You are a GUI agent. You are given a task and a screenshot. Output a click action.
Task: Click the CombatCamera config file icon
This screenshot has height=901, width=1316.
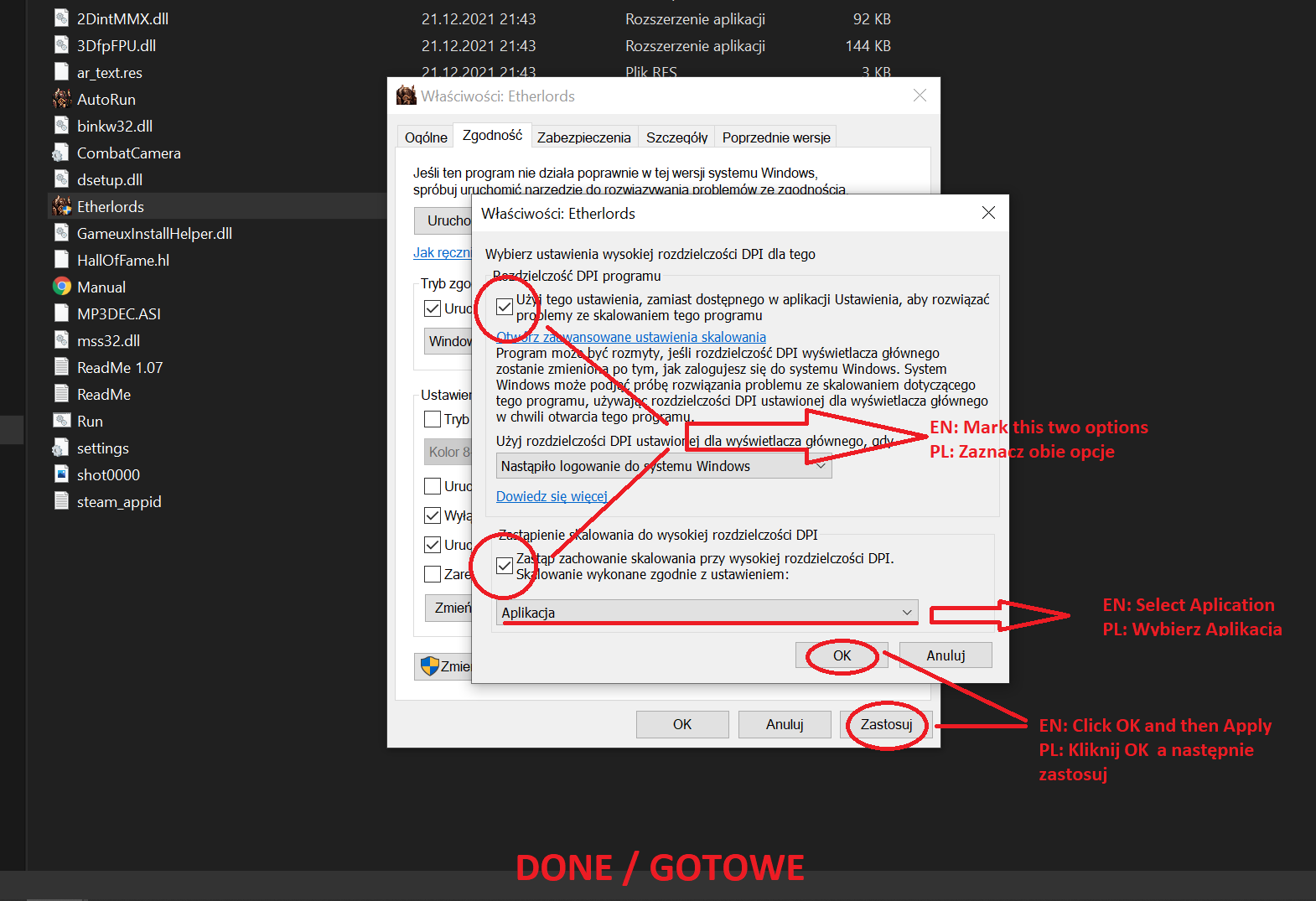61,153
